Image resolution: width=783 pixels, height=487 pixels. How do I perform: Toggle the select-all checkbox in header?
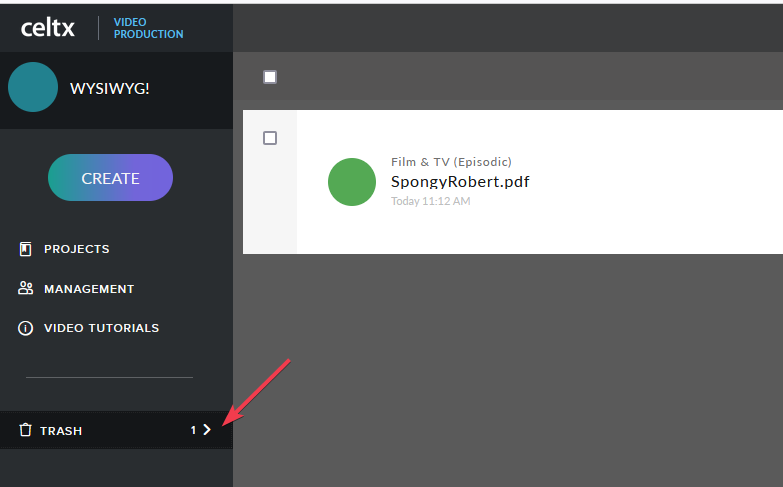[270, 77]
